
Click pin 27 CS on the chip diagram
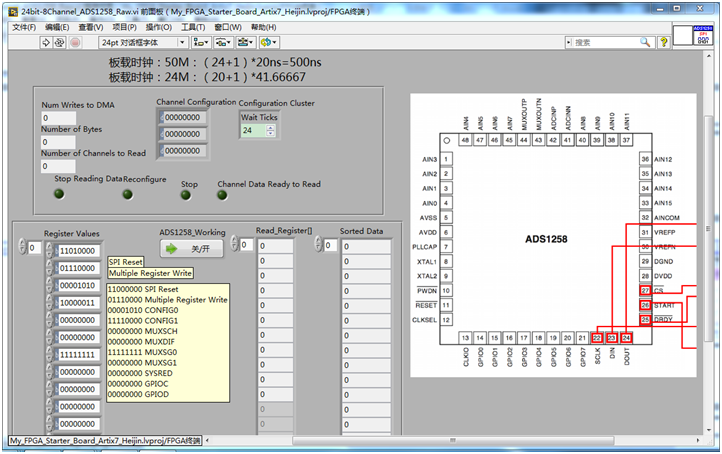[645, 291]
